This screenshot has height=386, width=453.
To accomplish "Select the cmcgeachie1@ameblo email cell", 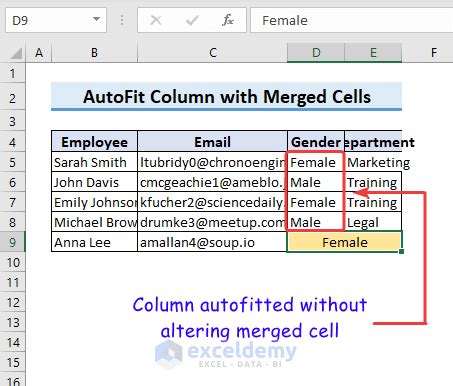I will click(x=212, y=182).
